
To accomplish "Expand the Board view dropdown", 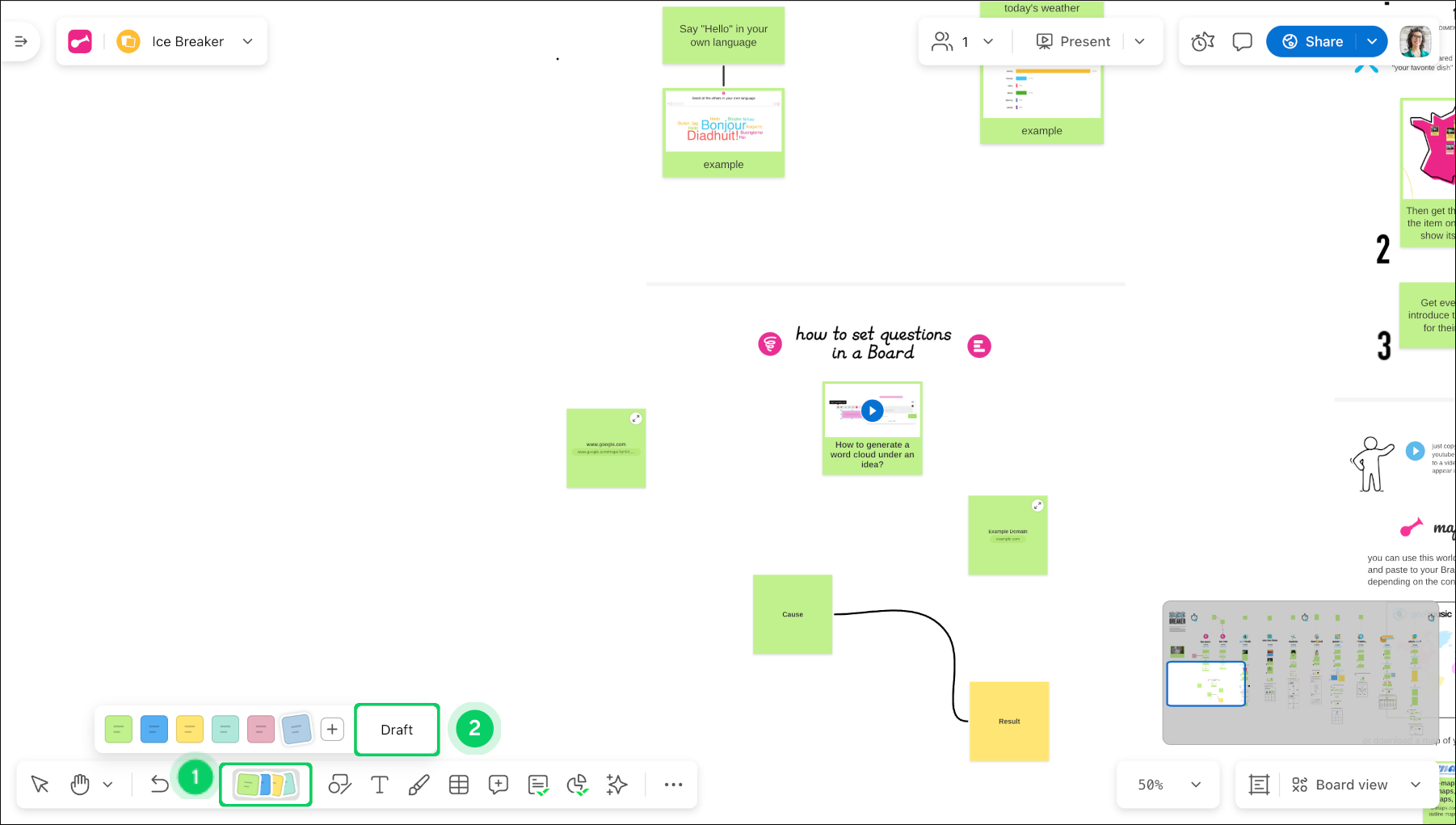I will click(x=1416, y=785).
